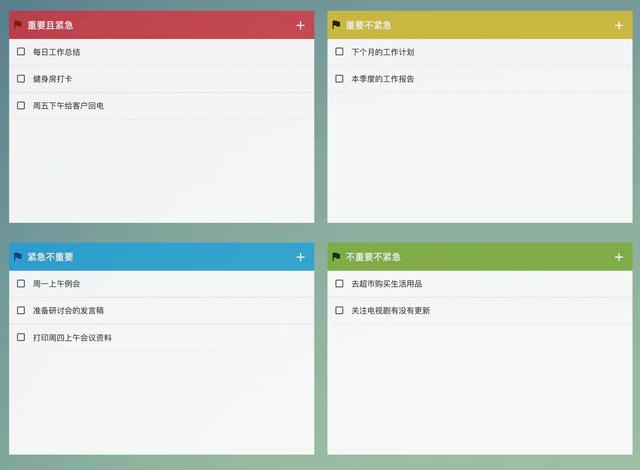Image resolution: width=640 pixels, height=470 pixels.
Task: Select the 不重要不紧急 header title
Action: (373, 257)
